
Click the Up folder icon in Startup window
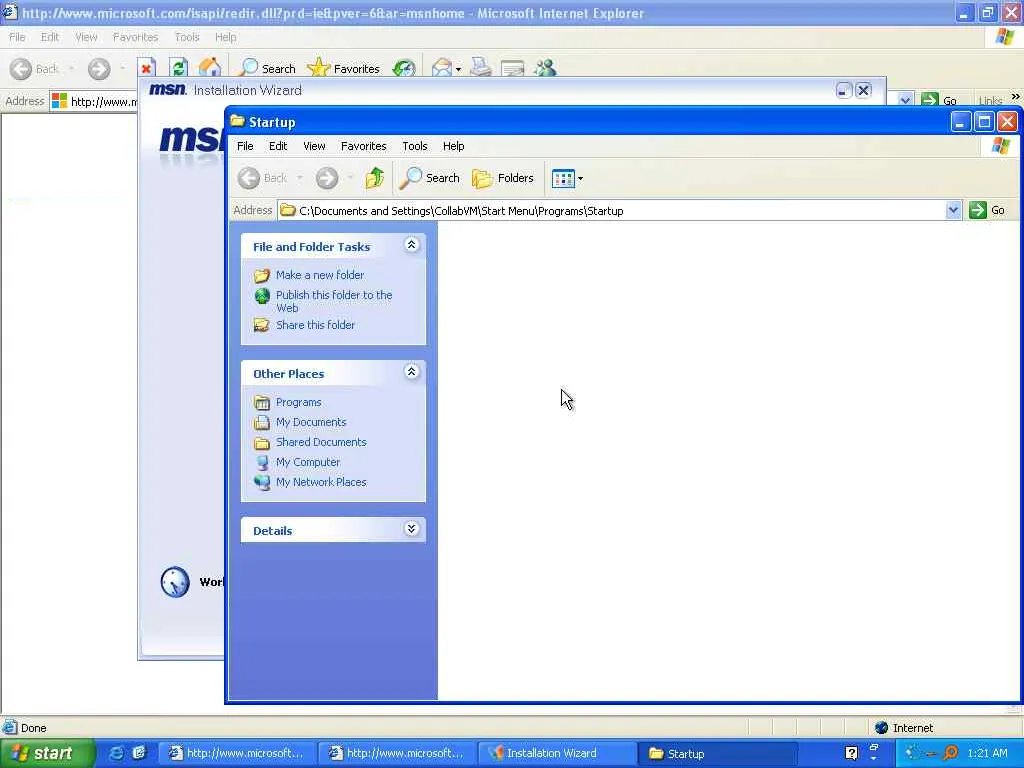[375, 178]
